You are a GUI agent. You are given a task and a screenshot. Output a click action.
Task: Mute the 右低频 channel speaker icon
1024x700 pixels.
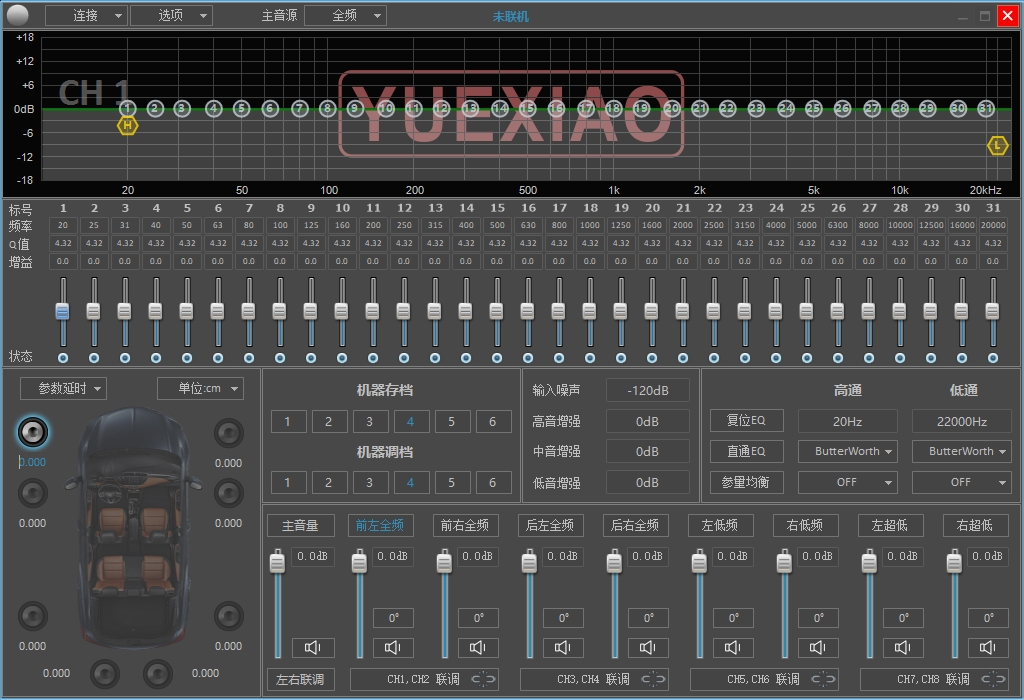pos(818,647)
